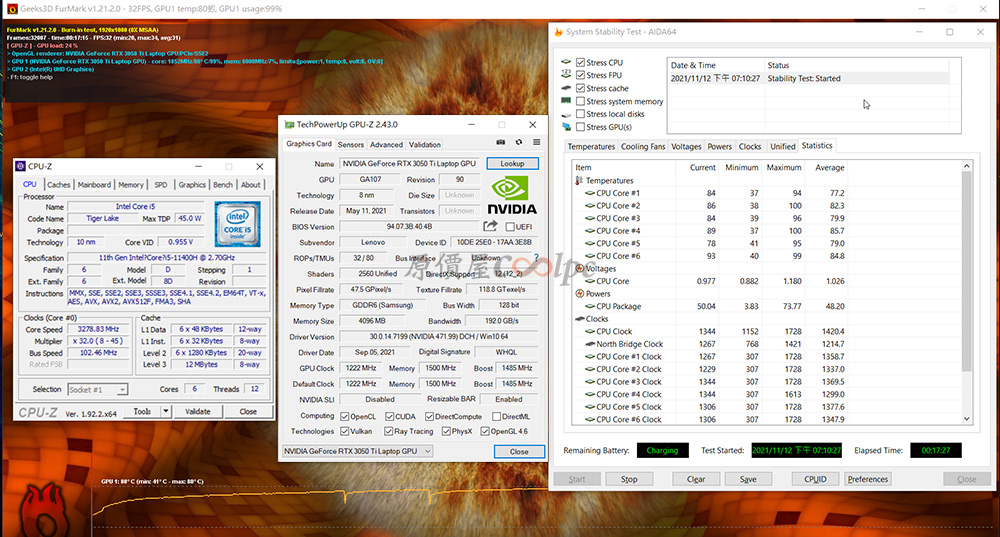Toggle the Stress cache checkbox
The height and width of the screenshot is (537, 1000).
click(x=580, y=88)
